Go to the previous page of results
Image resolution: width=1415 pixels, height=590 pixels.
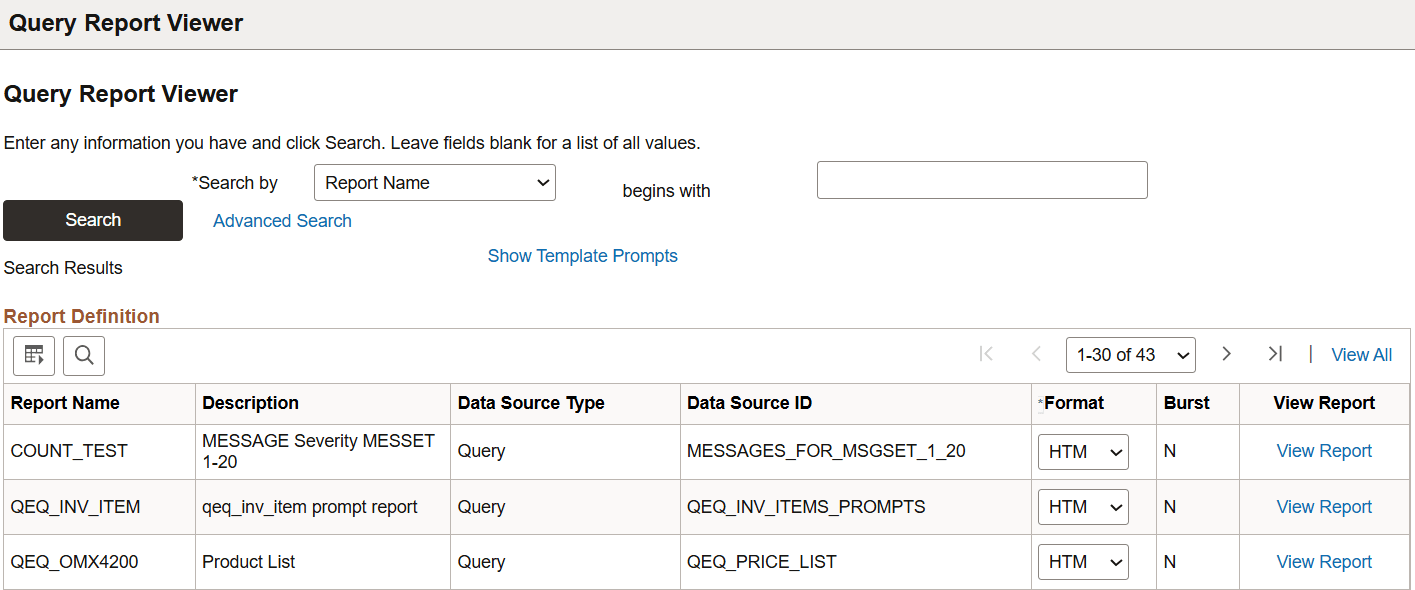tap(1036, 354)
